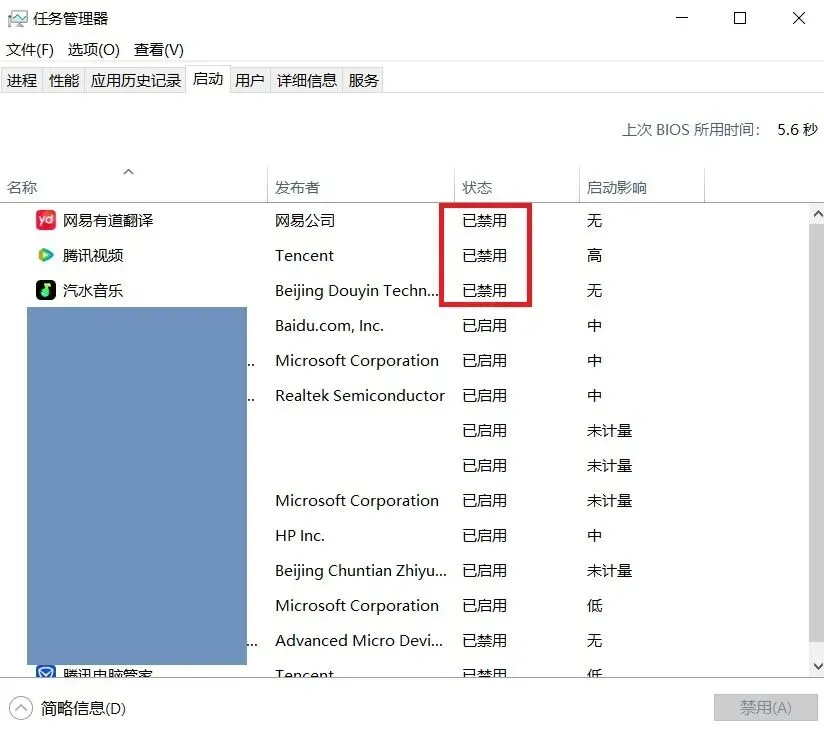Click the 高 startup impact value
The width and height of the screenshot is (824, 738).
(594, 255)
